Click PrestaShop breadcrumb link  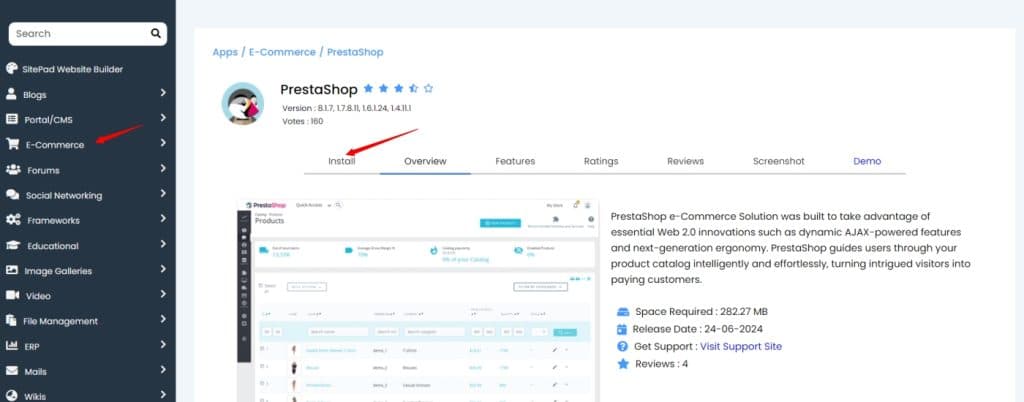click(355, 52)
